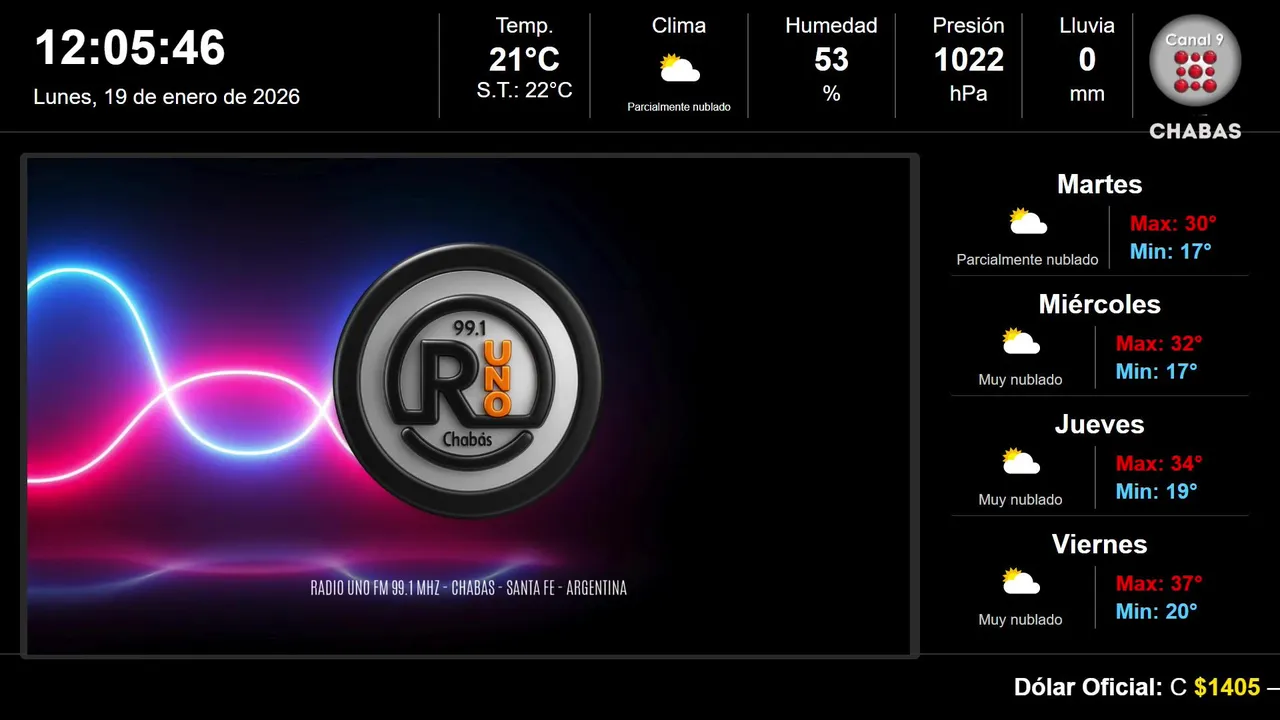
Task: Click the $1405 dollar price
Action: pos(1227,688)
